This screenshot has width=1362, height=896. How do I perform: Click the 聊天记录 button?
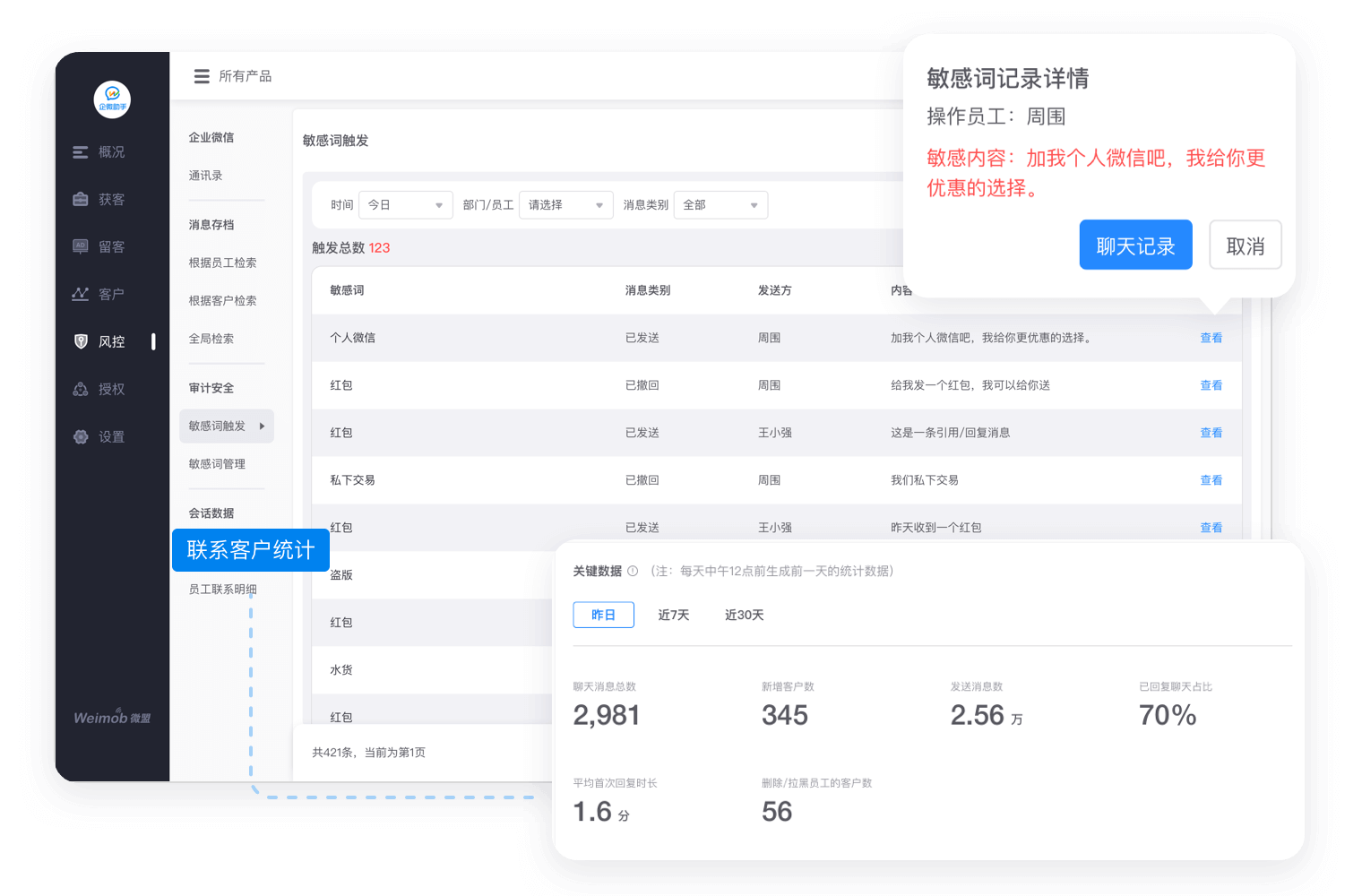click(1135, 245)
